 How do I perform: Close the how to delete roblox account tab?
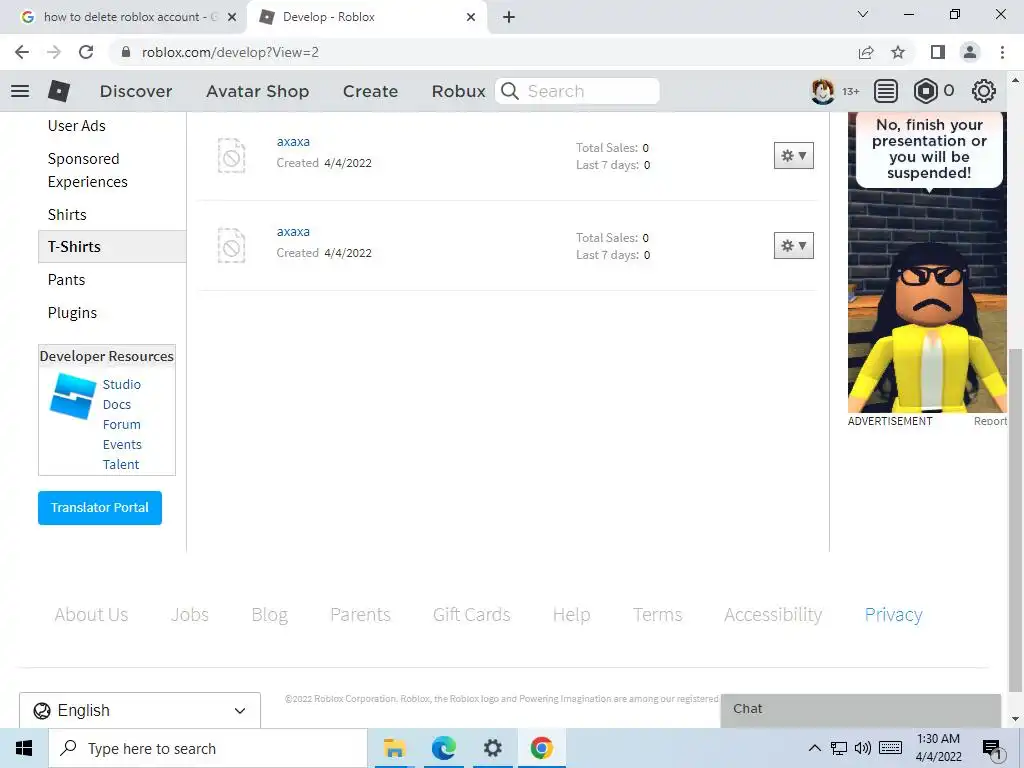[x=232, y=17]
